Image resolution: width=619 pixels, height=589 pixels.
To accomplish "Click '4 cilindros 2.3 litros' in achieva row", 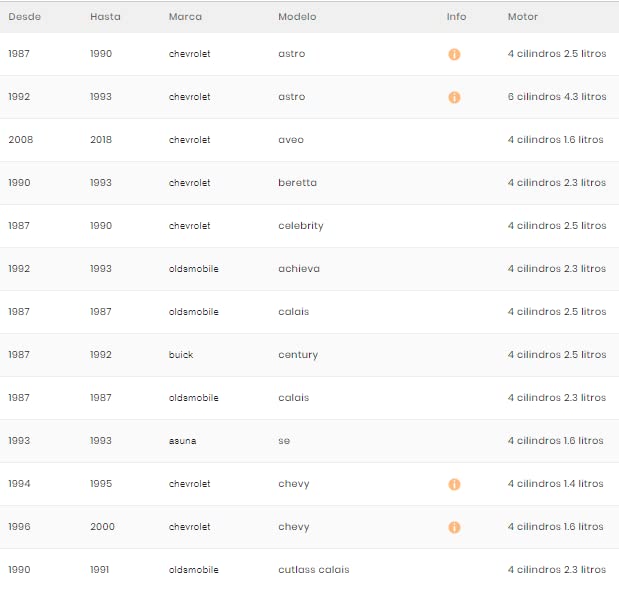I will coord(557,269).
